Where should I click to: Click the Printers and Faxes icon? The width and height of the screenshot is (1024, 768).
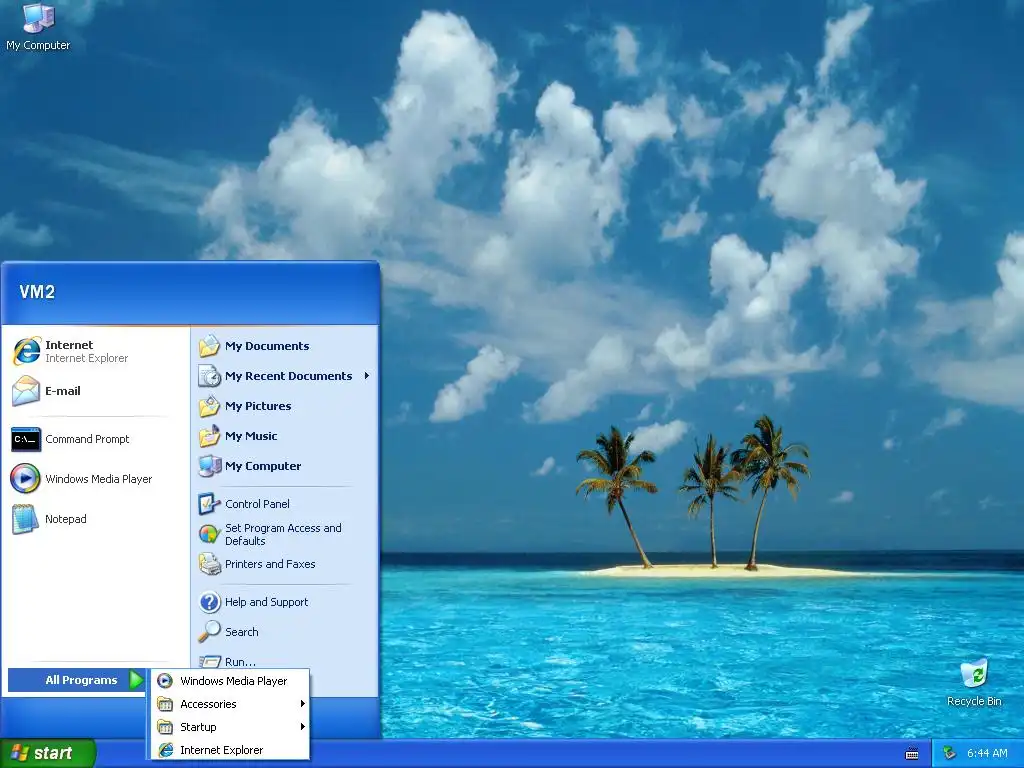210,564
